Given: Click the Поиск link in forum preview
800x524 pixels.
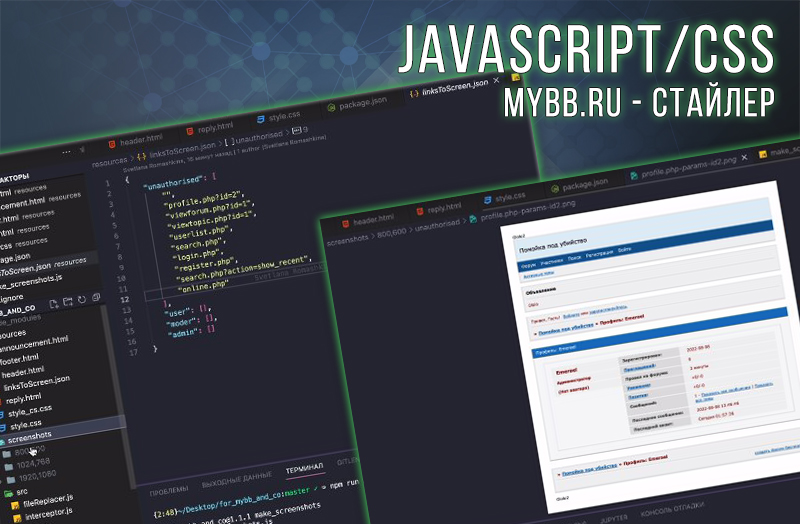Looking at the screenshot, I should pos(574,258).
